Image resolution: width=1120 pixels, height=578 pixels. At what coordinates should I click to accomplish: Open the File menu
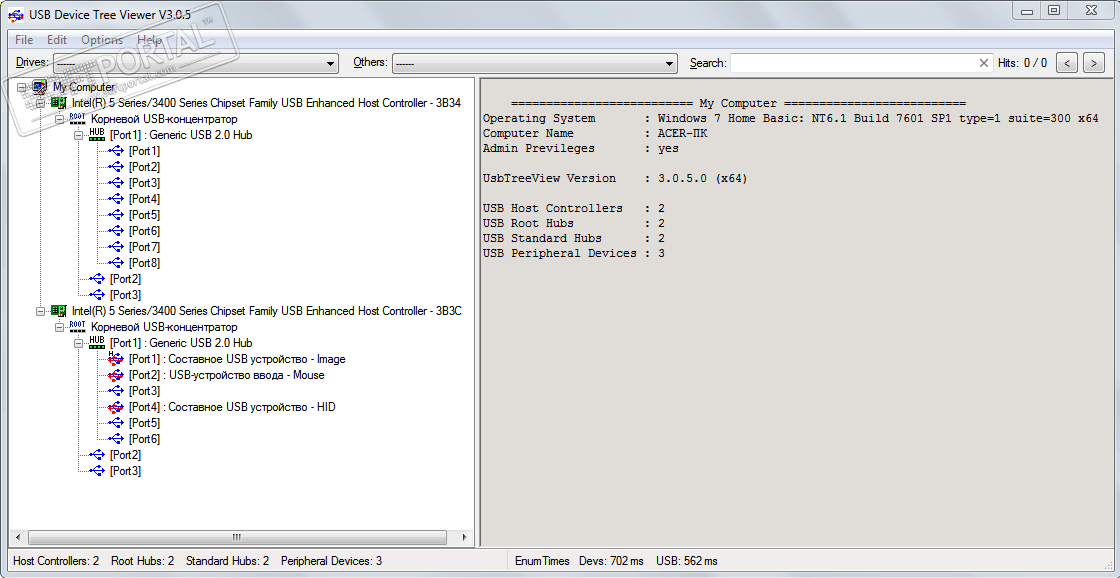coord(24,40)
